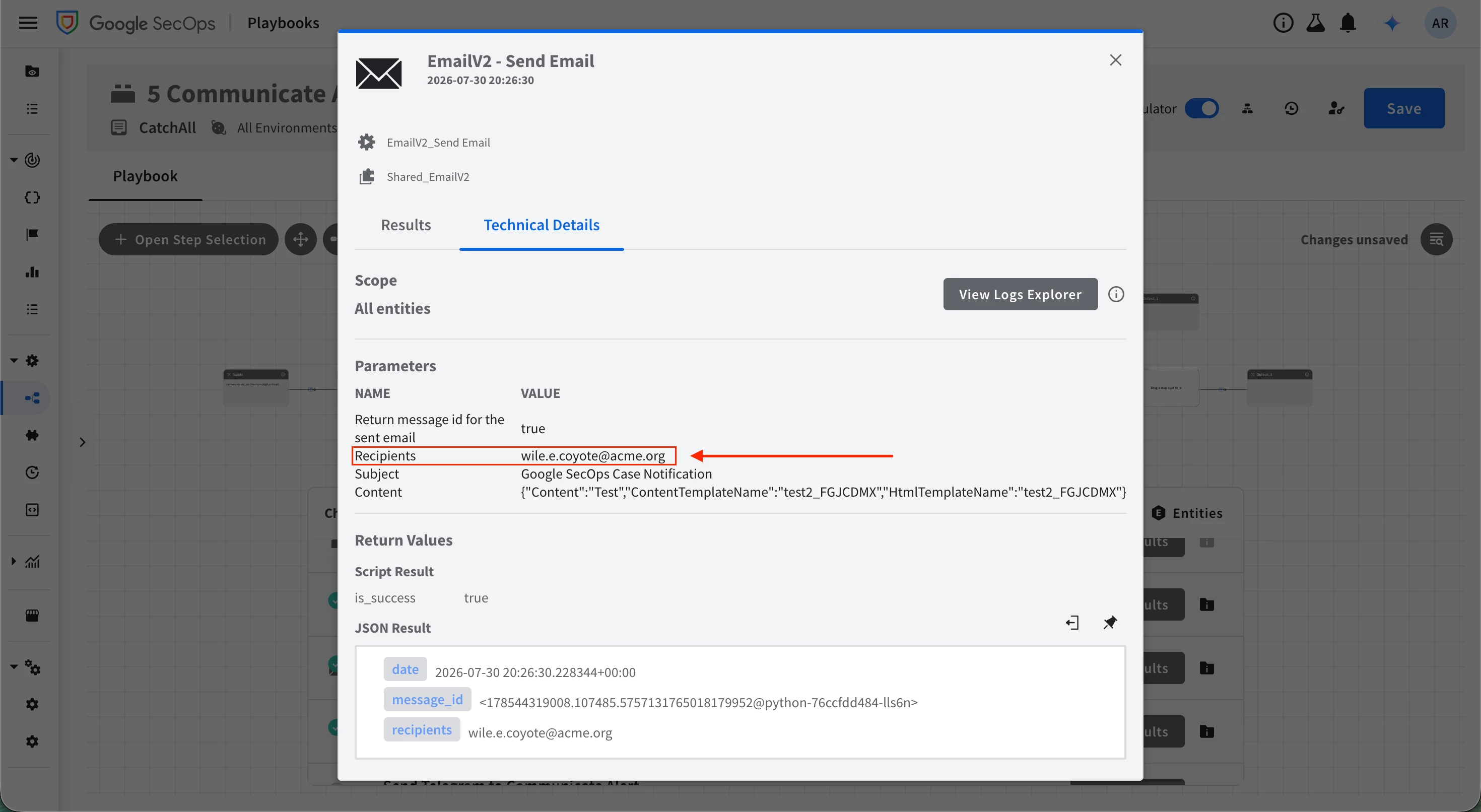This screenshot has width=1481, height=812.
Task: Click the CatchAll label under the playbook title
Action: [x=167, y=127]
